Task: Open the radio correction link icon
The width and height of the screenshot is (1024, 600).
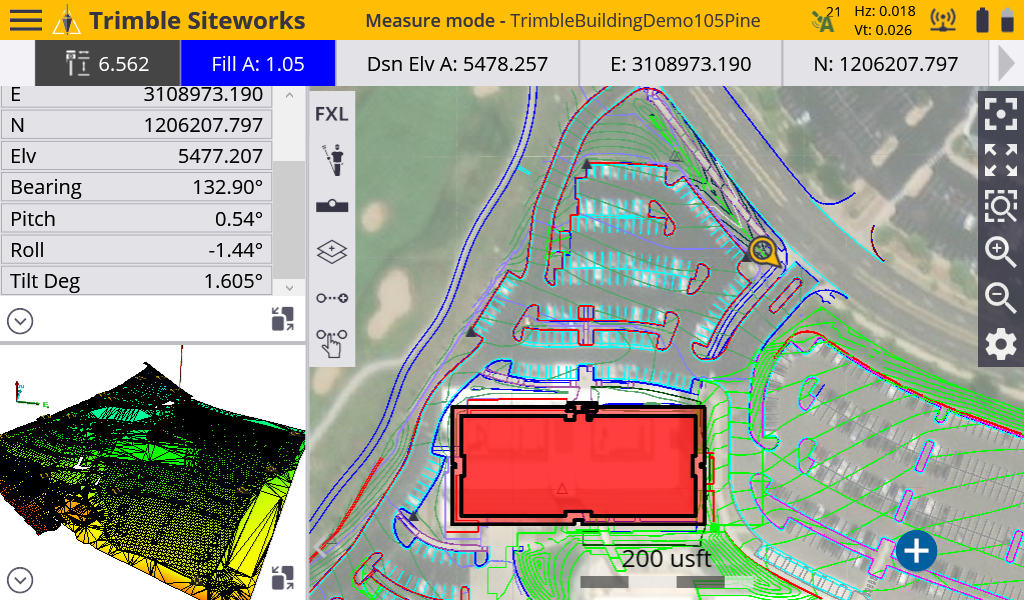Action: click(x=943, y=20)
